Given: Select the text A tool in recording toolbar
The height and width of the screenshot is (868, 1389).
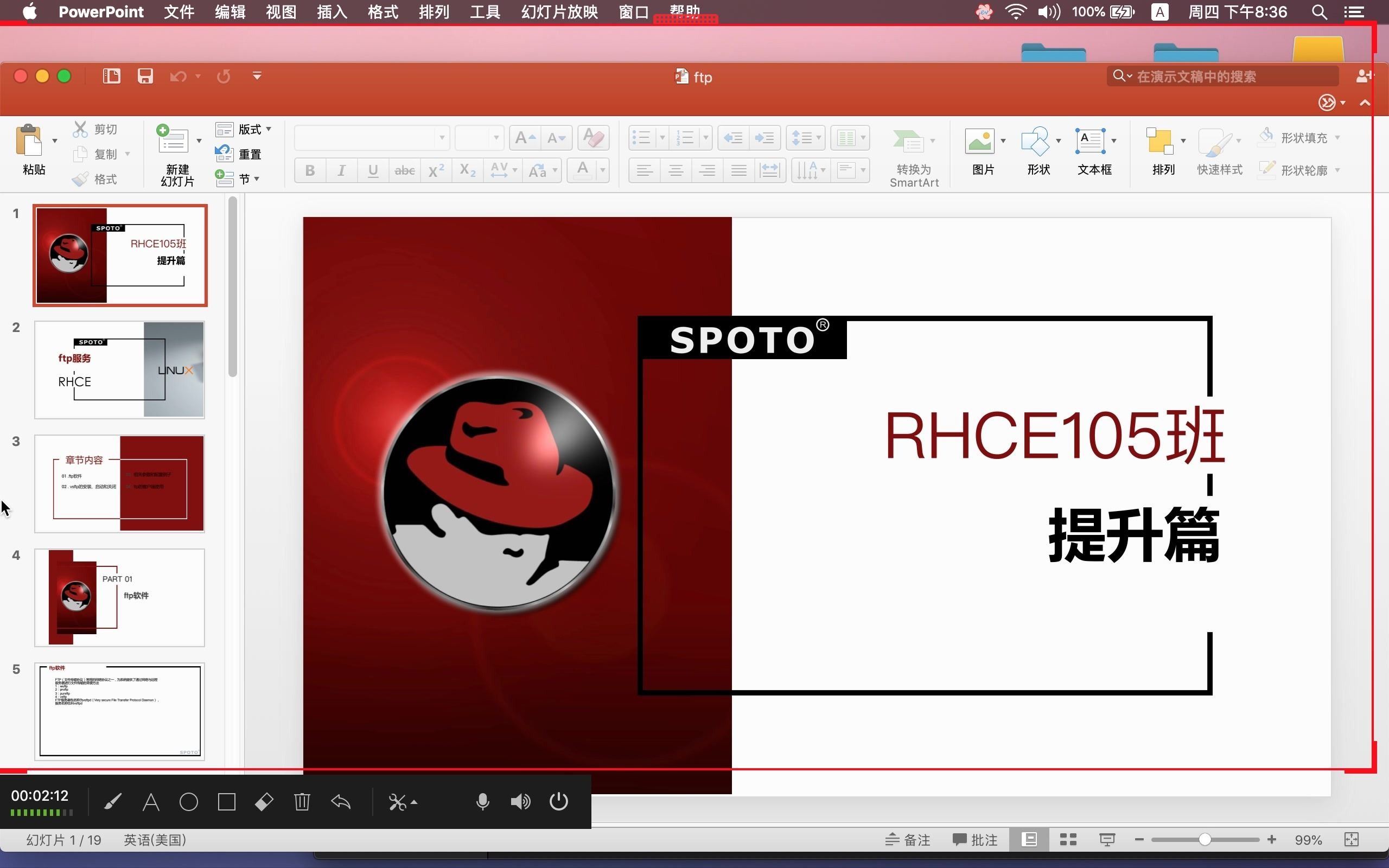Looking at the screenshot, I should 151,801.
